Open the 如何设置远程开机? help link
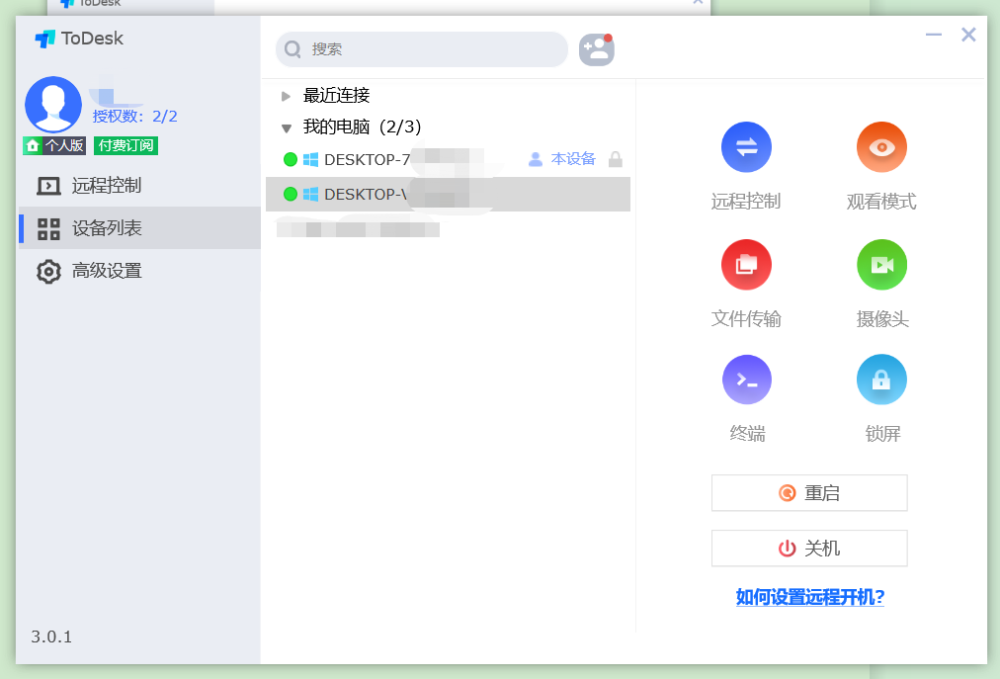 click(x=810, y=597)
